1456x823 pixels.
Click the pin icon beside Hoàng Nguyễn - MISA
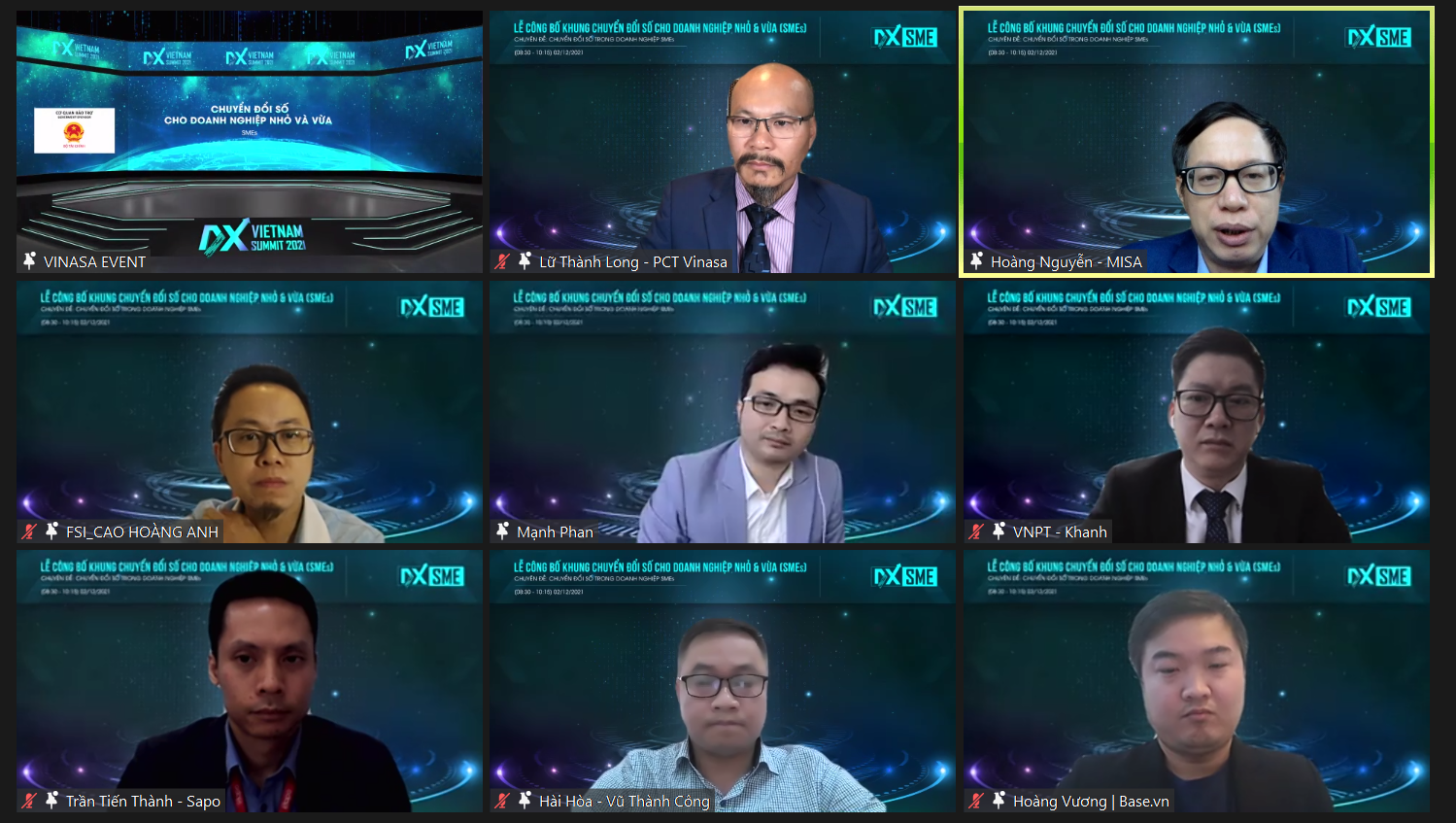click(976, 260)
